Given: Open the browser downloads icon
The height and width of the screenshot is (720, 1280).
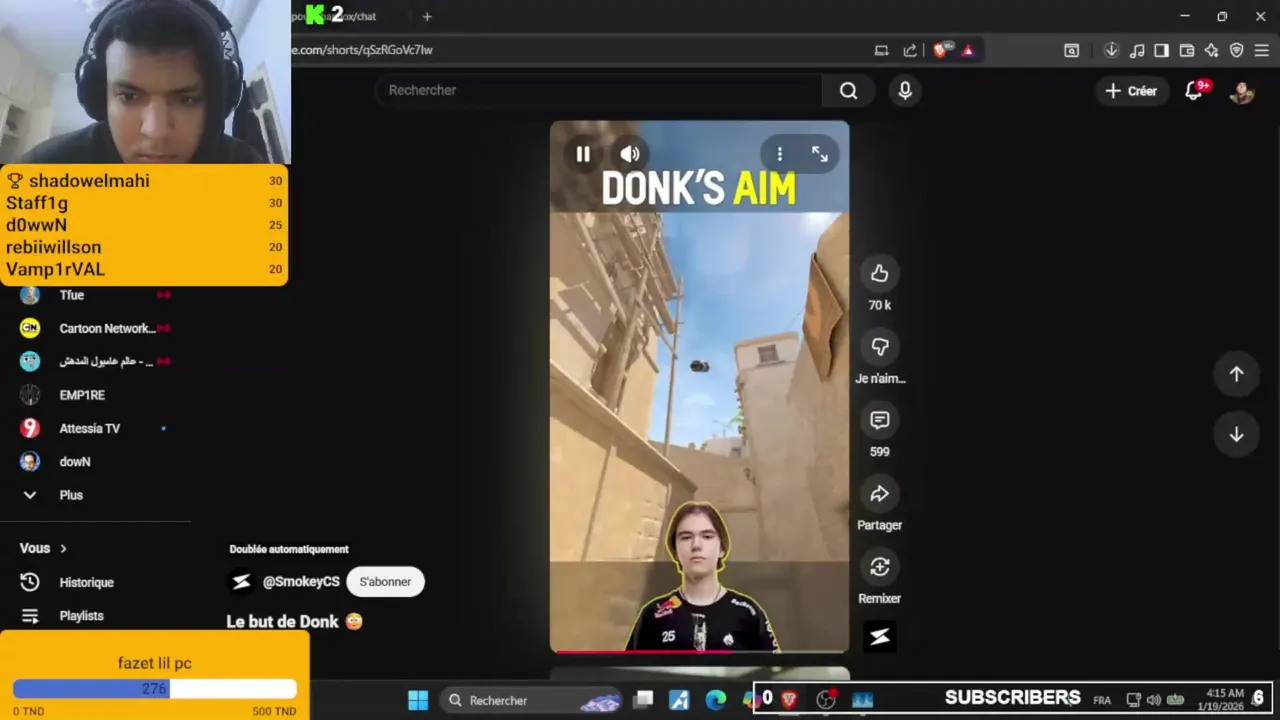Looking at the screenshot, I should pyautogui.click(x=1111, y=50).
